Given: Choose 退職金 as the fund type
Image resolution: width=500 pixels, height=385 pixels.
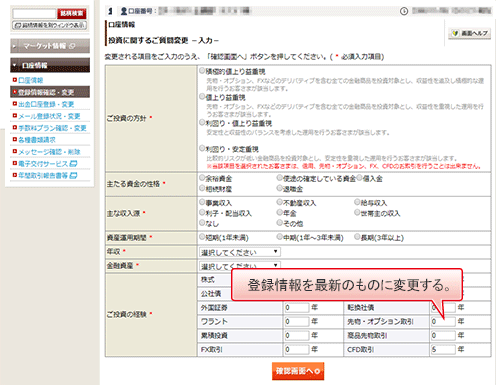Looking at the screenshot, I should 280,188.
